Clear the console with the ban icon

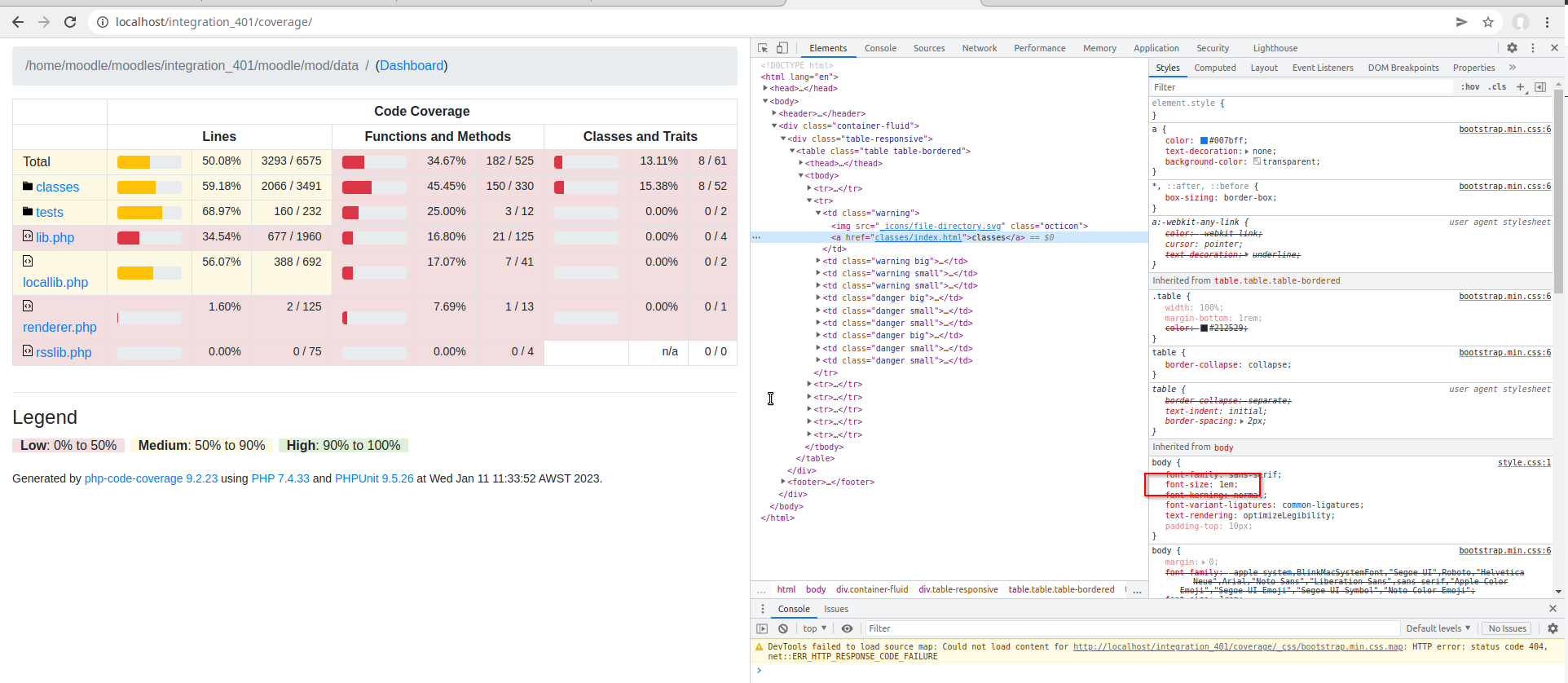(783, 628)
